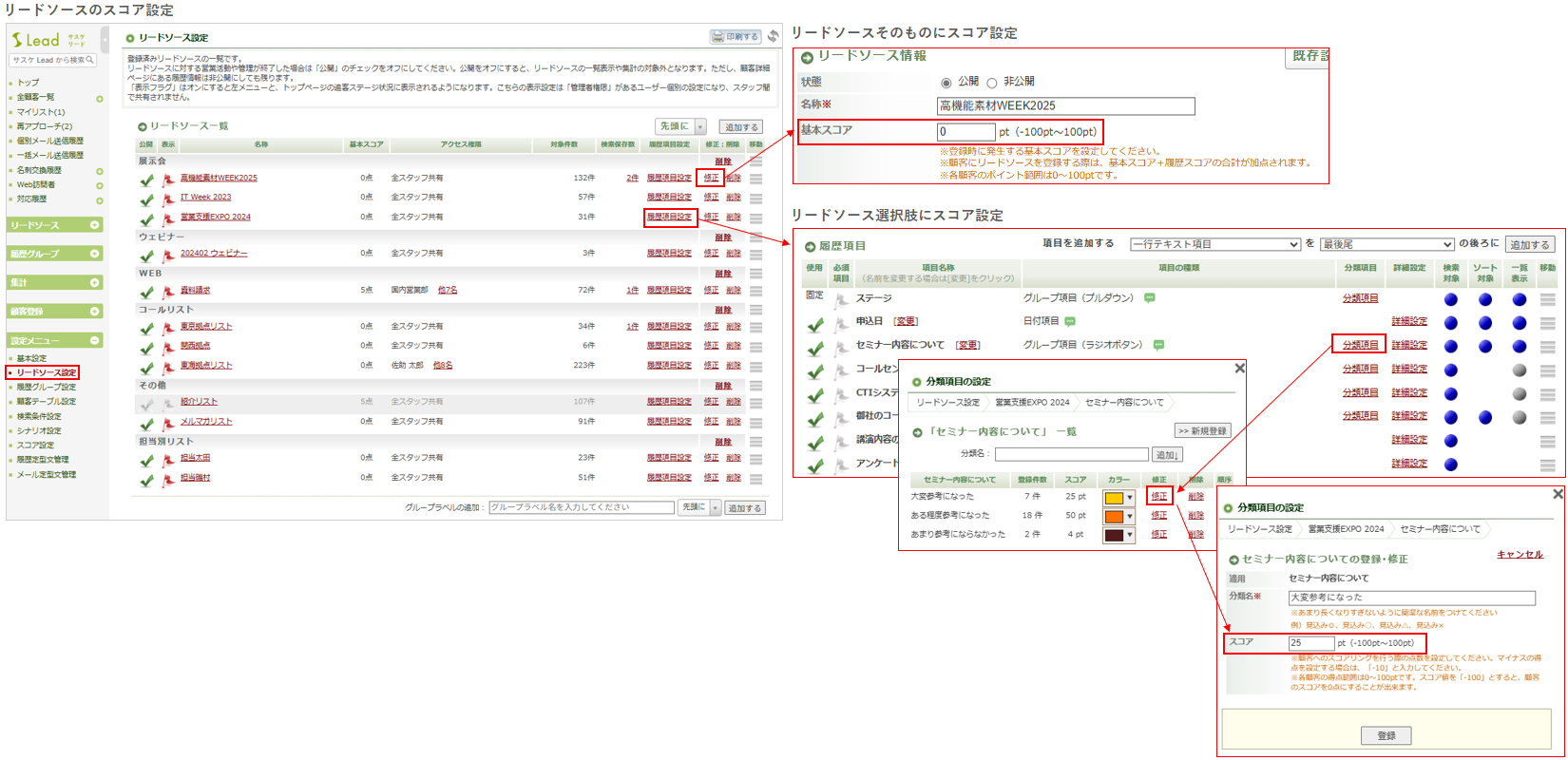Click the 登録 button in the edit dialog
Image resolution: width=1568 pixels, height=760 pixels.
tap(1386, 735)
